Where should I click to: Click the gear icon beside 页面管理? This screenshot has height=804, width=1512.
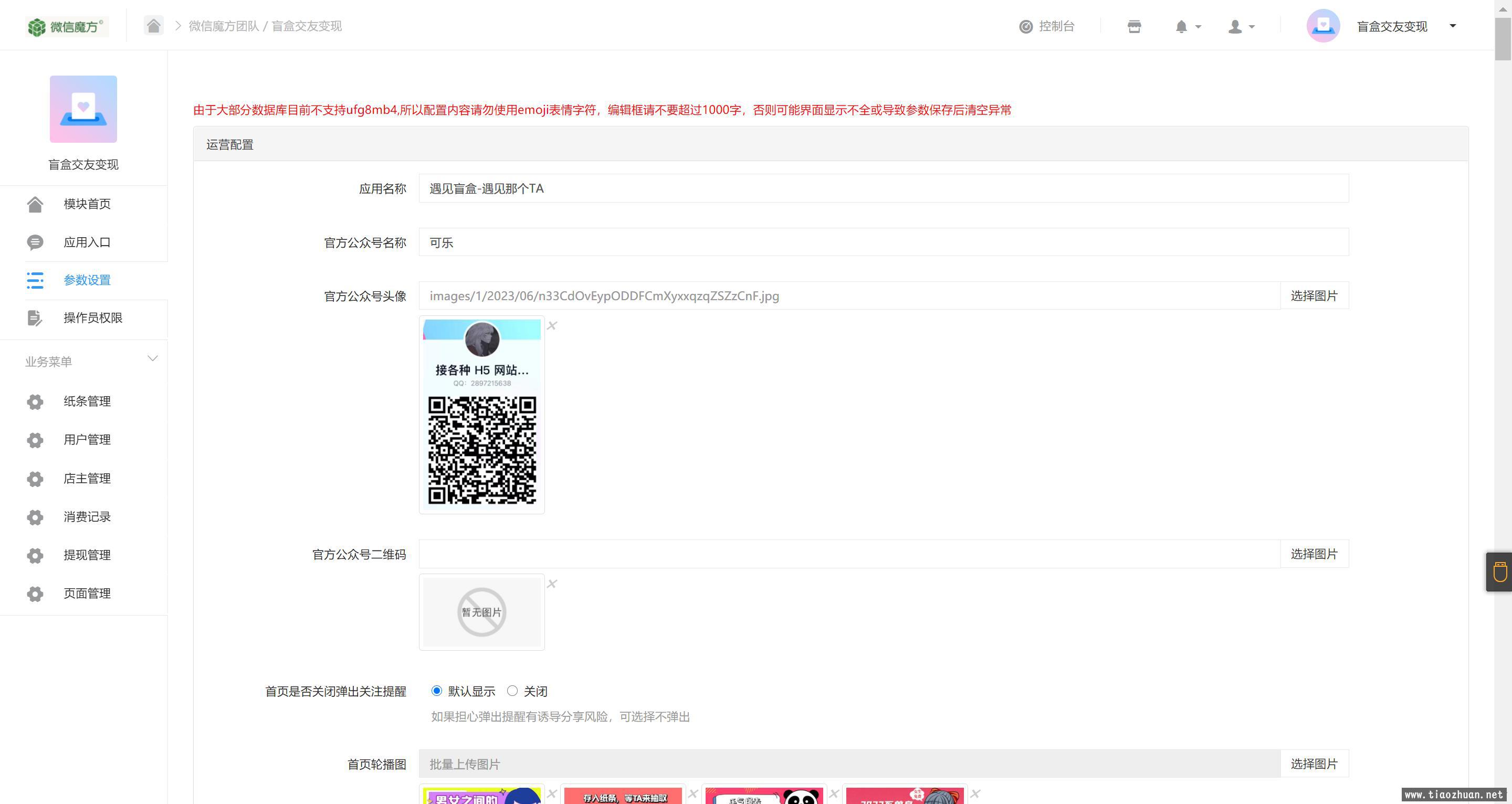35,594
